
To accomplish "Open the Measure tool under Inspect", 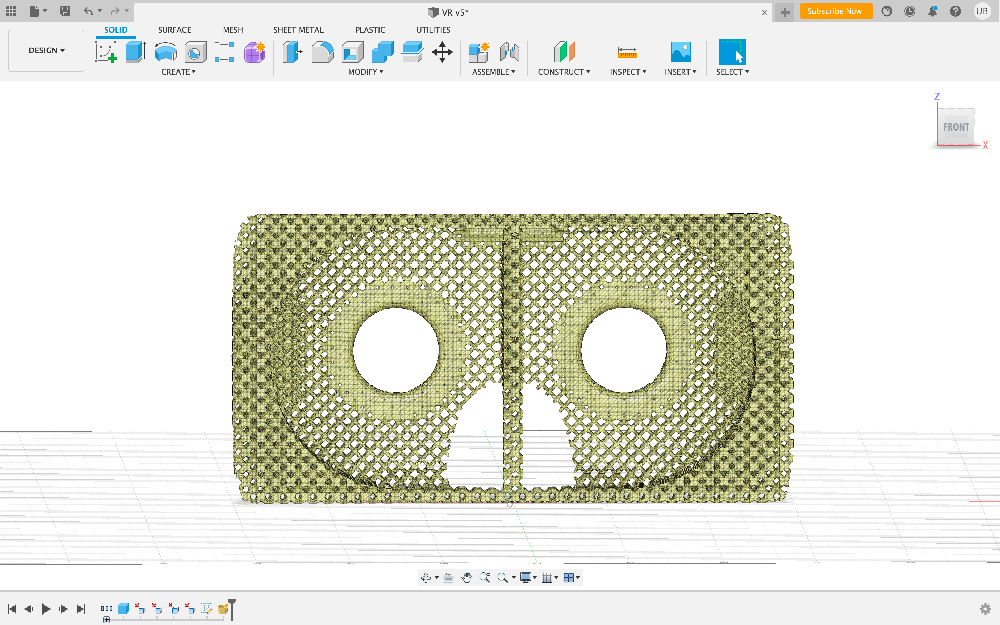I will [627, 52].
